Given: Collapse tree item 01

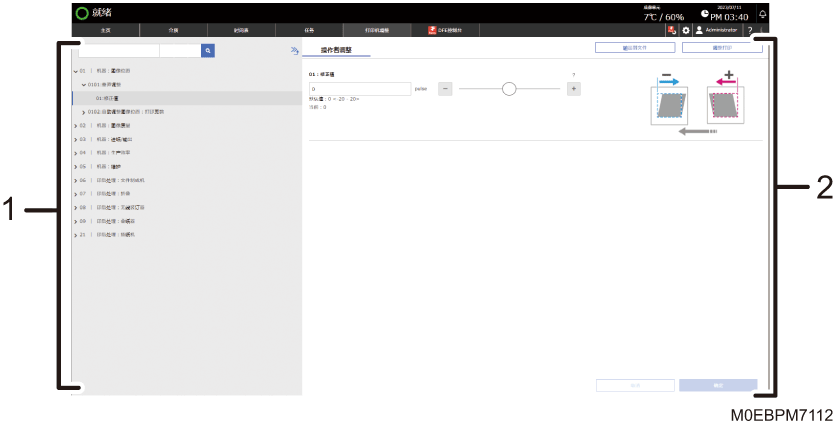Looking at the screenshot, I should 76,71.
